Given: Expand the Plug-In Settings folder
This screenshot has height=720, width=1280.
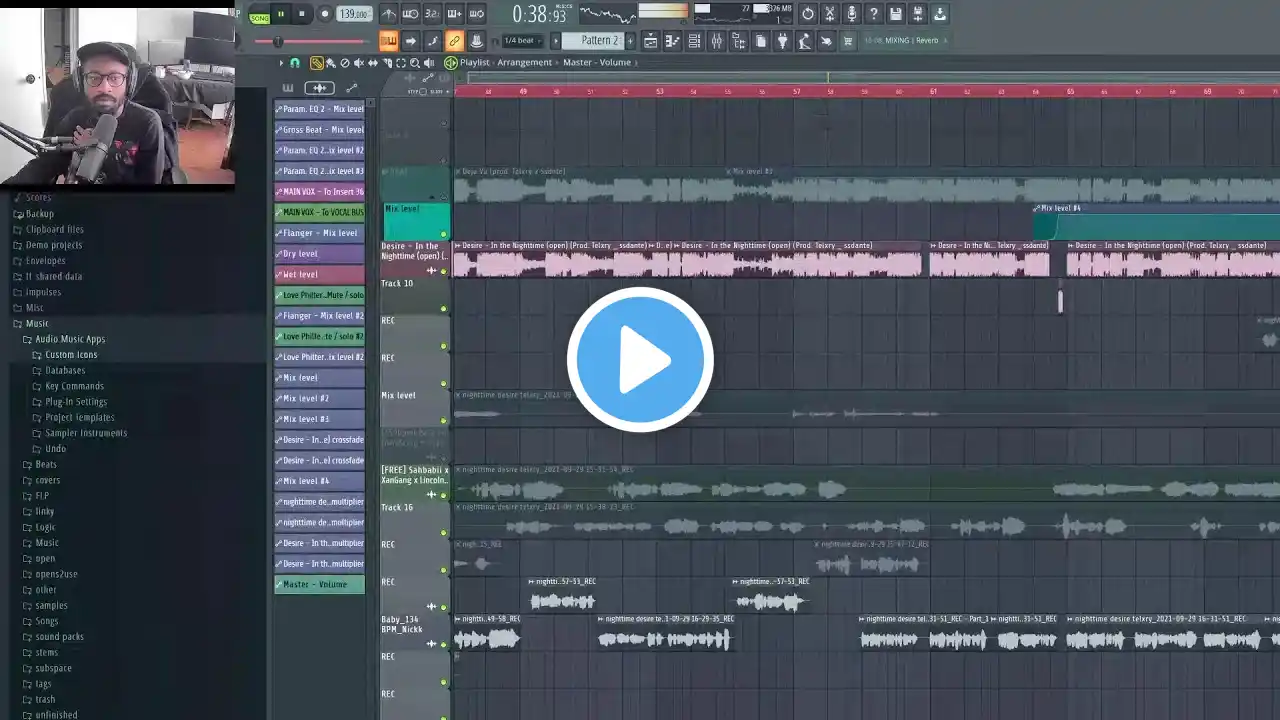Looking at the screenshot, I should tap(70, 402).
